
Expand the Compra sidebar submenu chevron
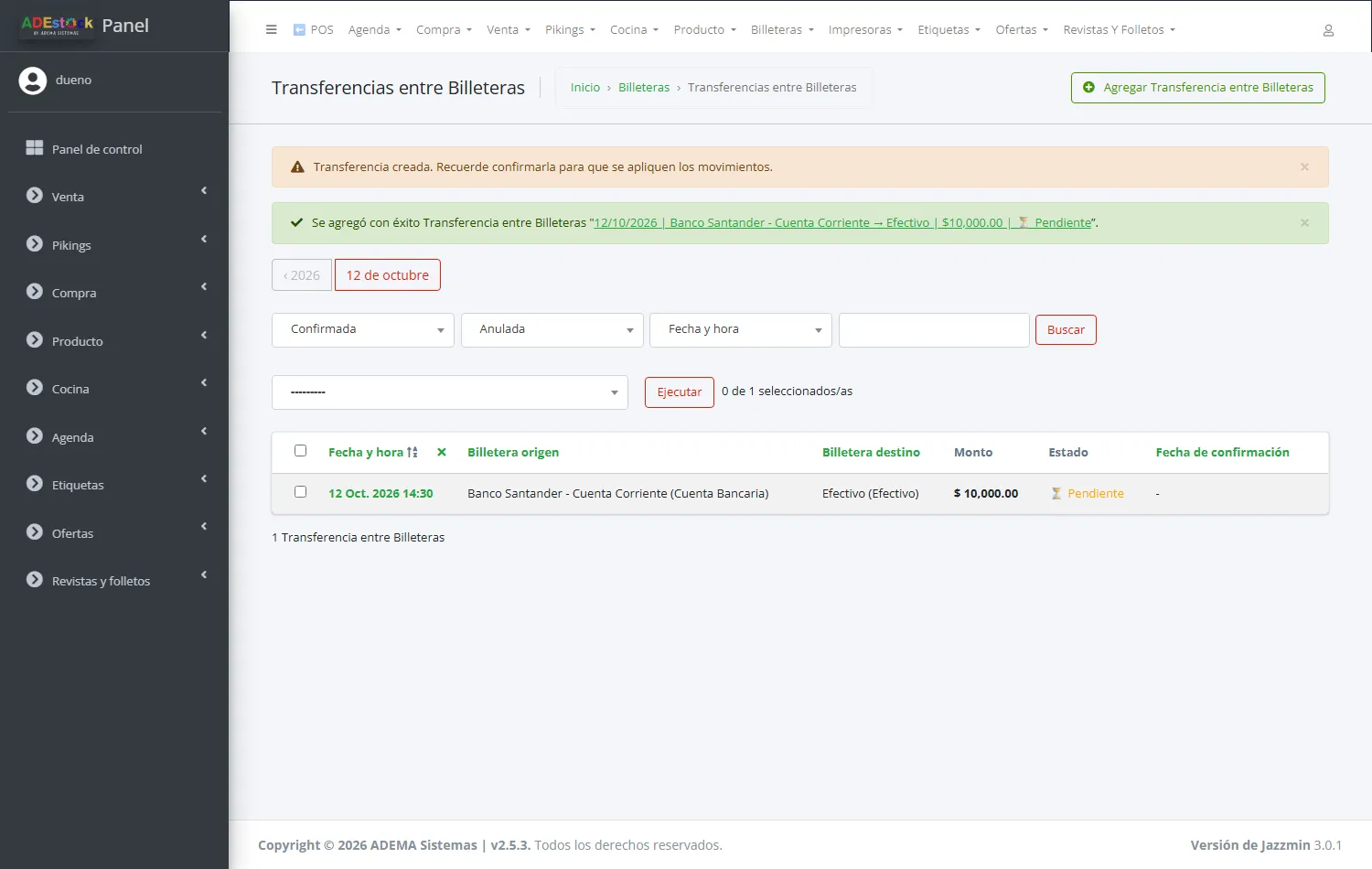pyautogui.click(x=204, y=286)
